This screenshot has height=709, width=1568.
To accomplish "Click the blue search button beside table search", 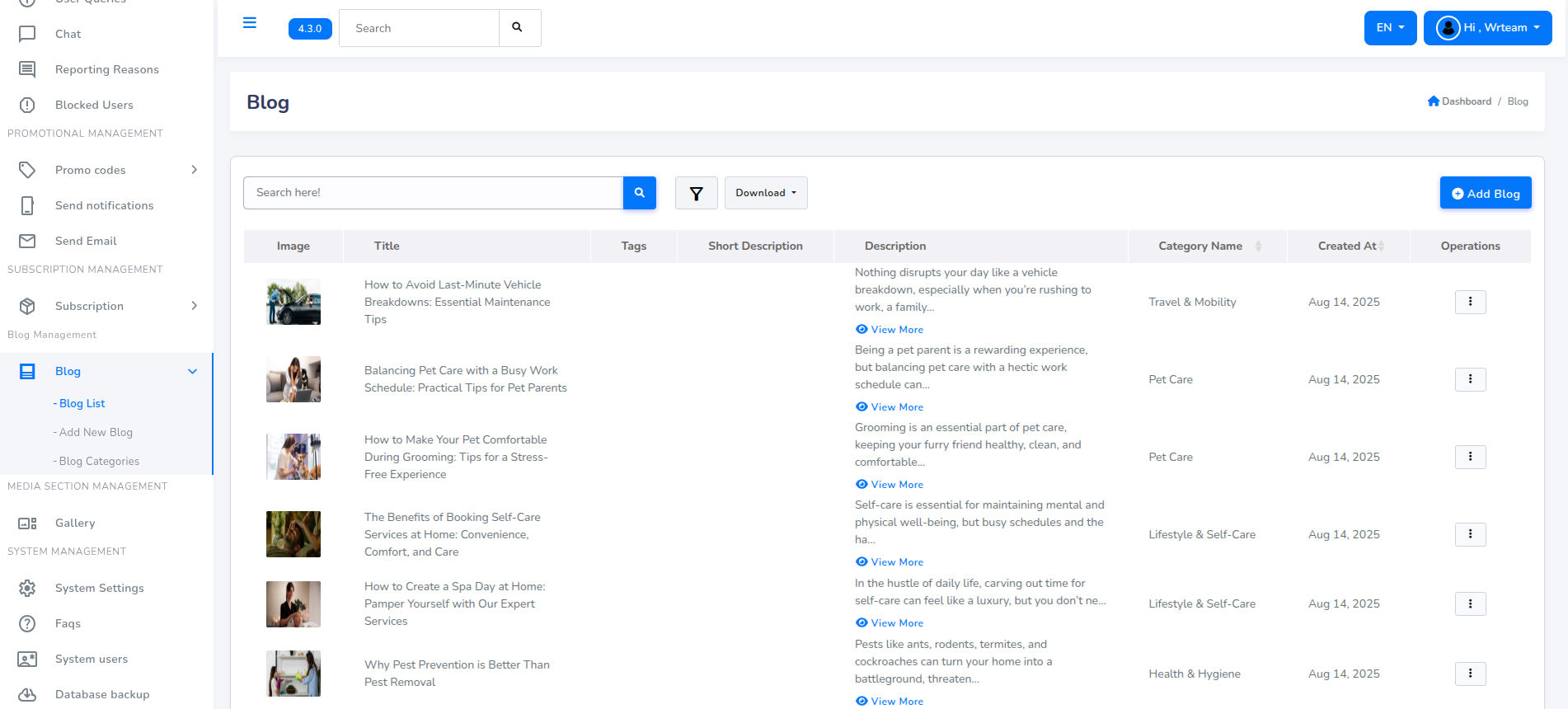I will (639, 193).
